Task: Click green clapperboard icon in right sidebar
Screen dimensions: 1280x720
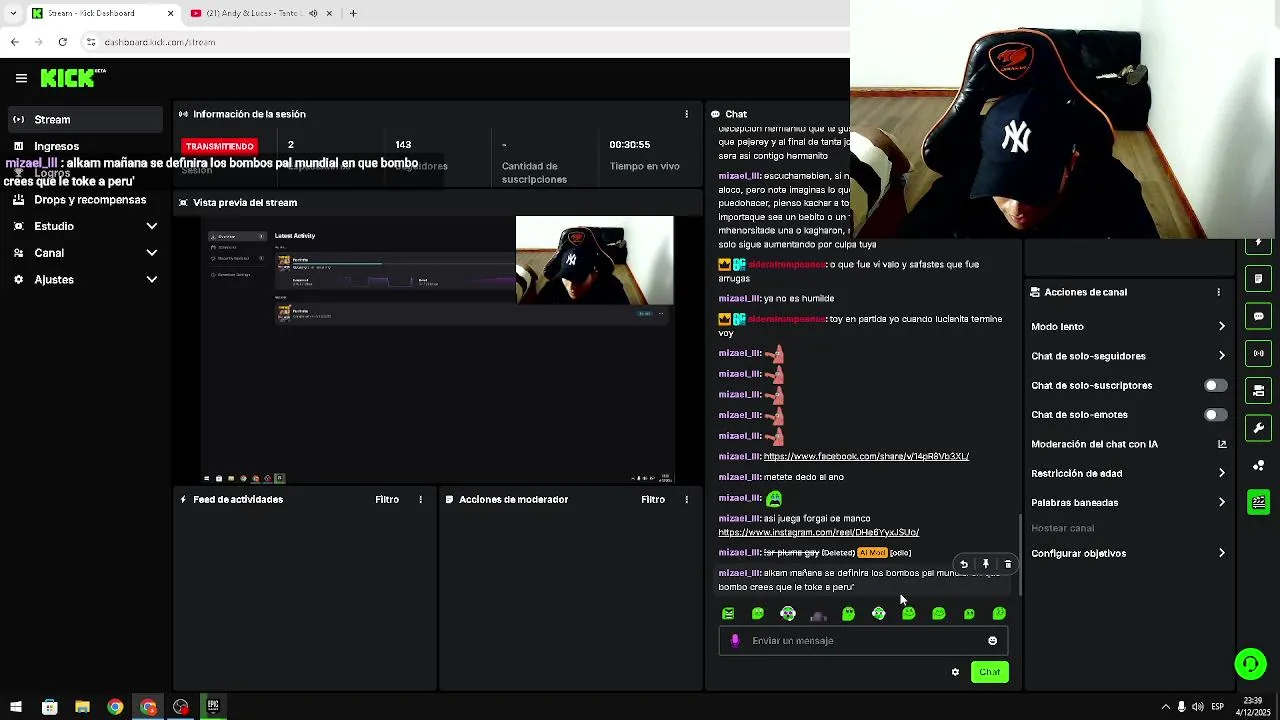Action: [1259, 502]
